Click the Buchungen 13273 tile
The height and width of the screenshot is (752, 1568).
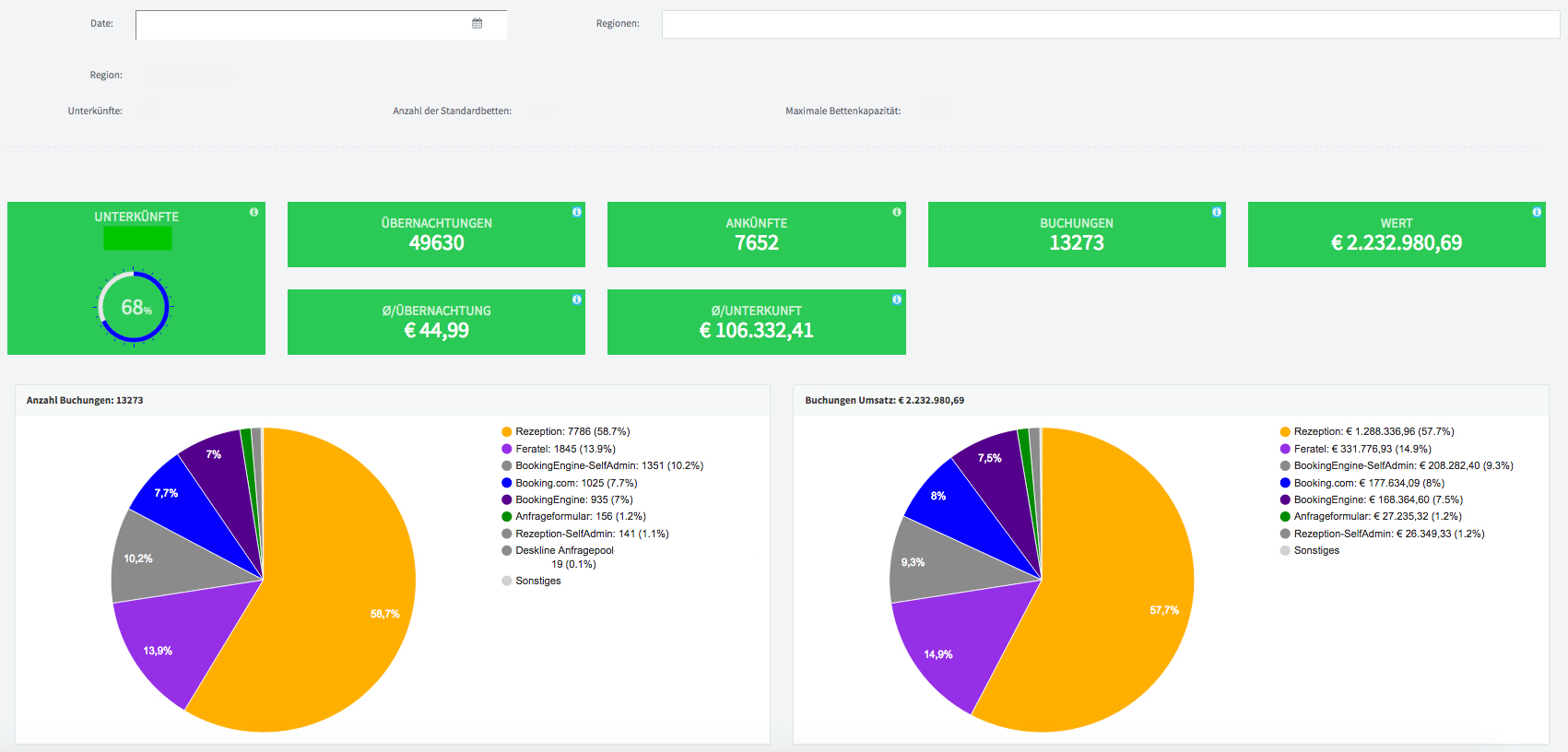[x=1077, y=235]
